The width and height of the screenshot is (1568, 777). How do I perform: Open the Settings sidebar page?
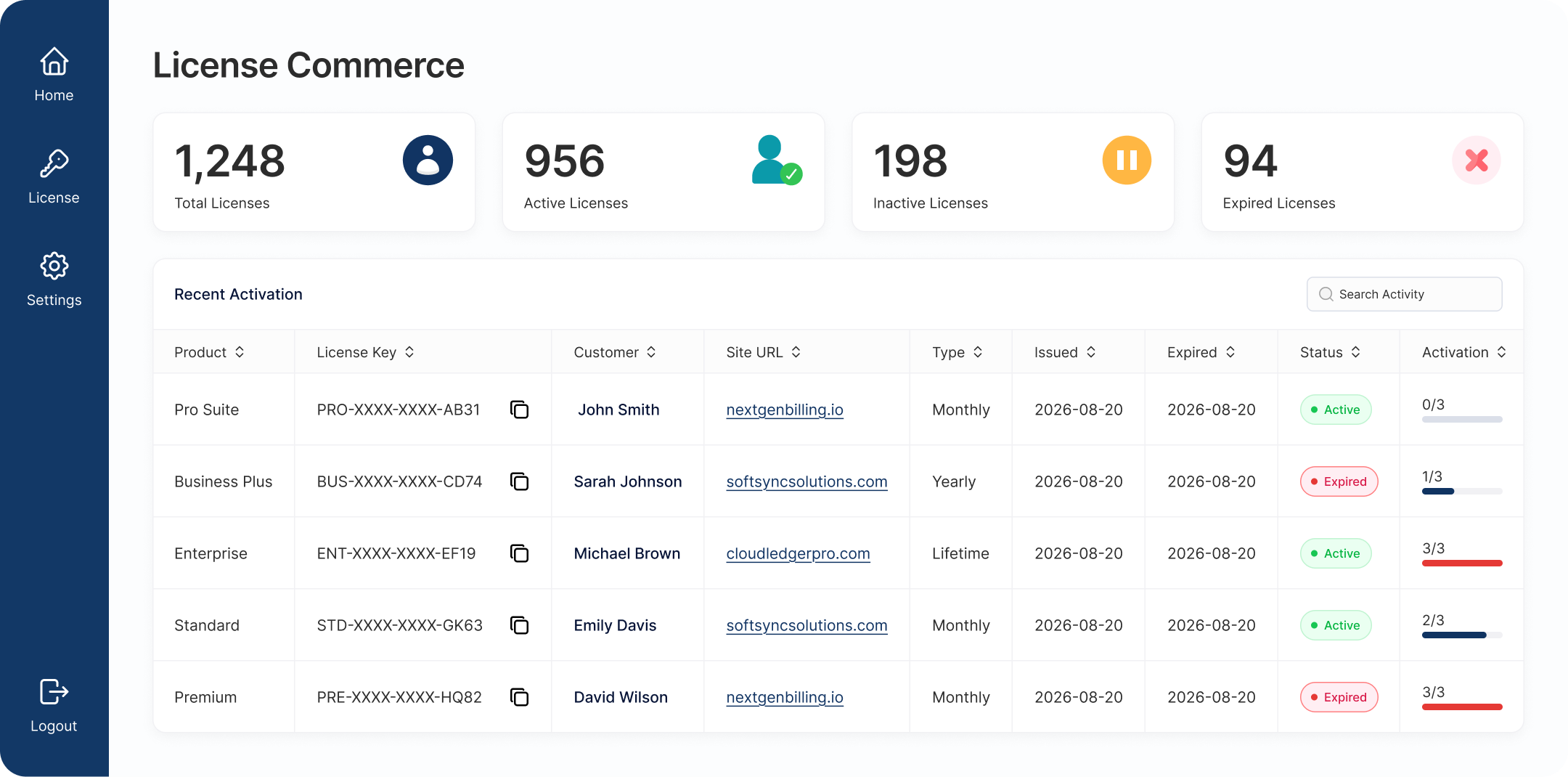[x=54, y=280]
